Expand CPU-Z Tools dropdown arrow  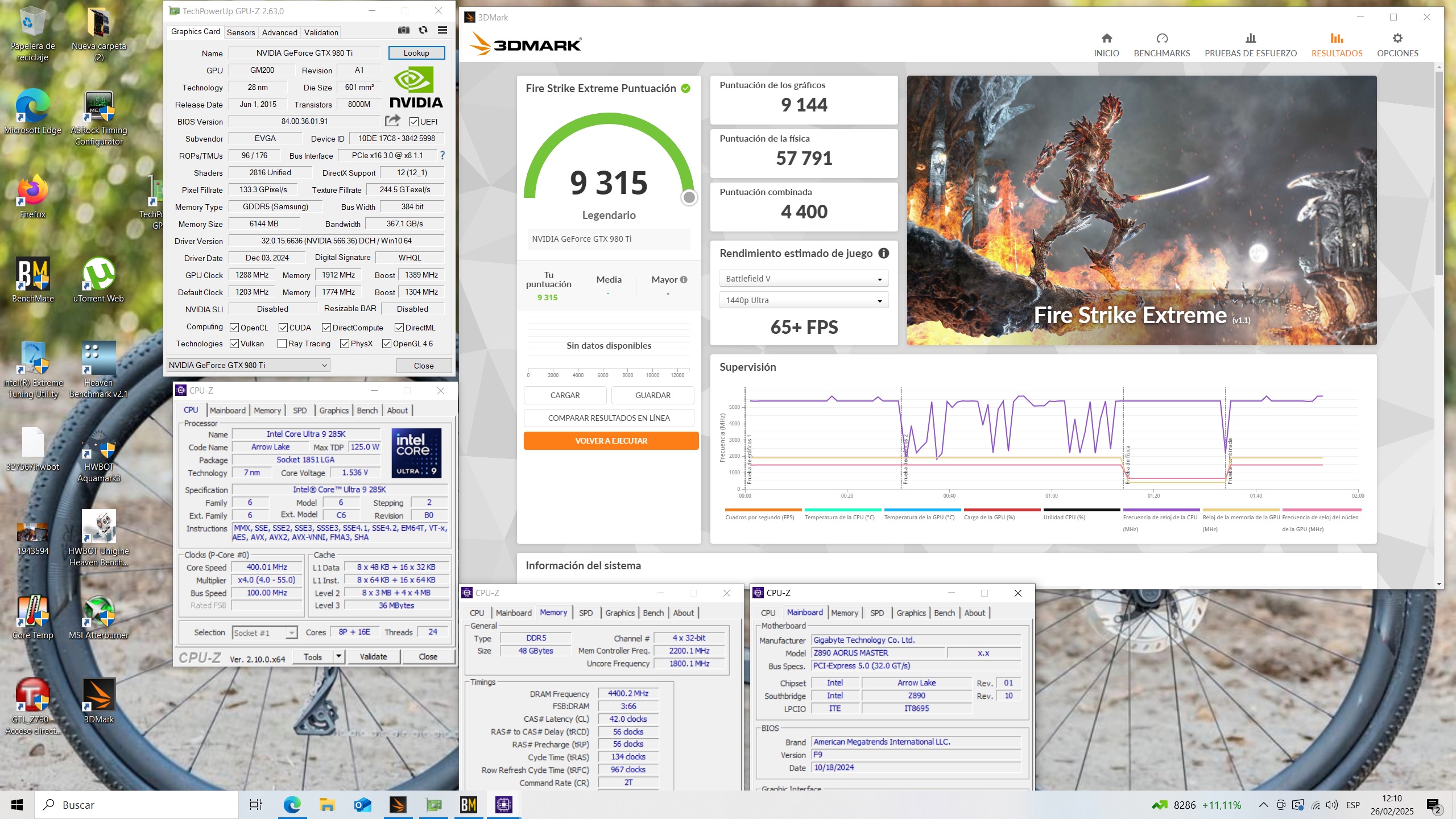click(x=338, y=656)
